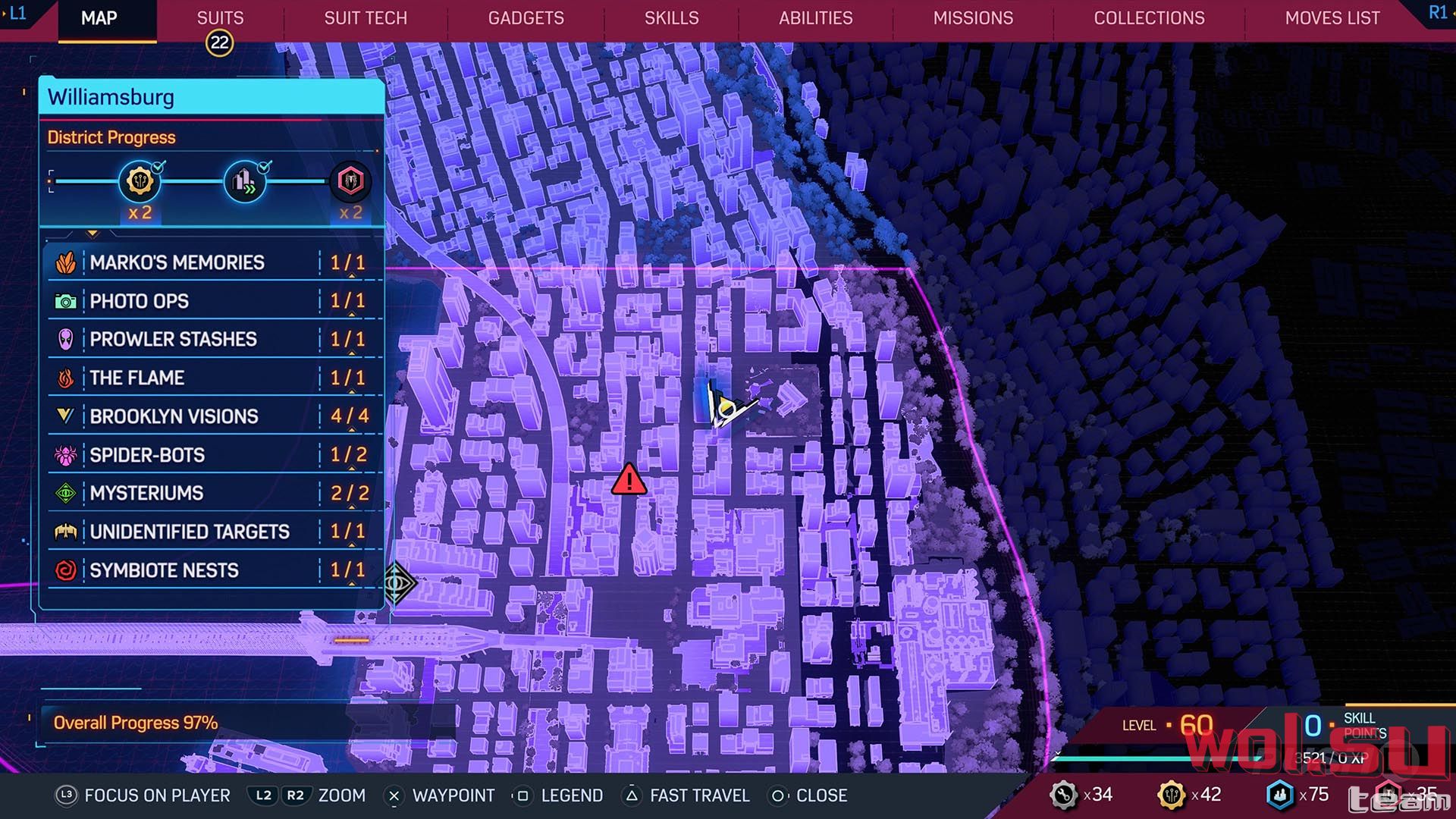This screenshot has width=1456, height=819.
Task: Select the completed tech parts reward node
Action: click(x=140, y=181)
